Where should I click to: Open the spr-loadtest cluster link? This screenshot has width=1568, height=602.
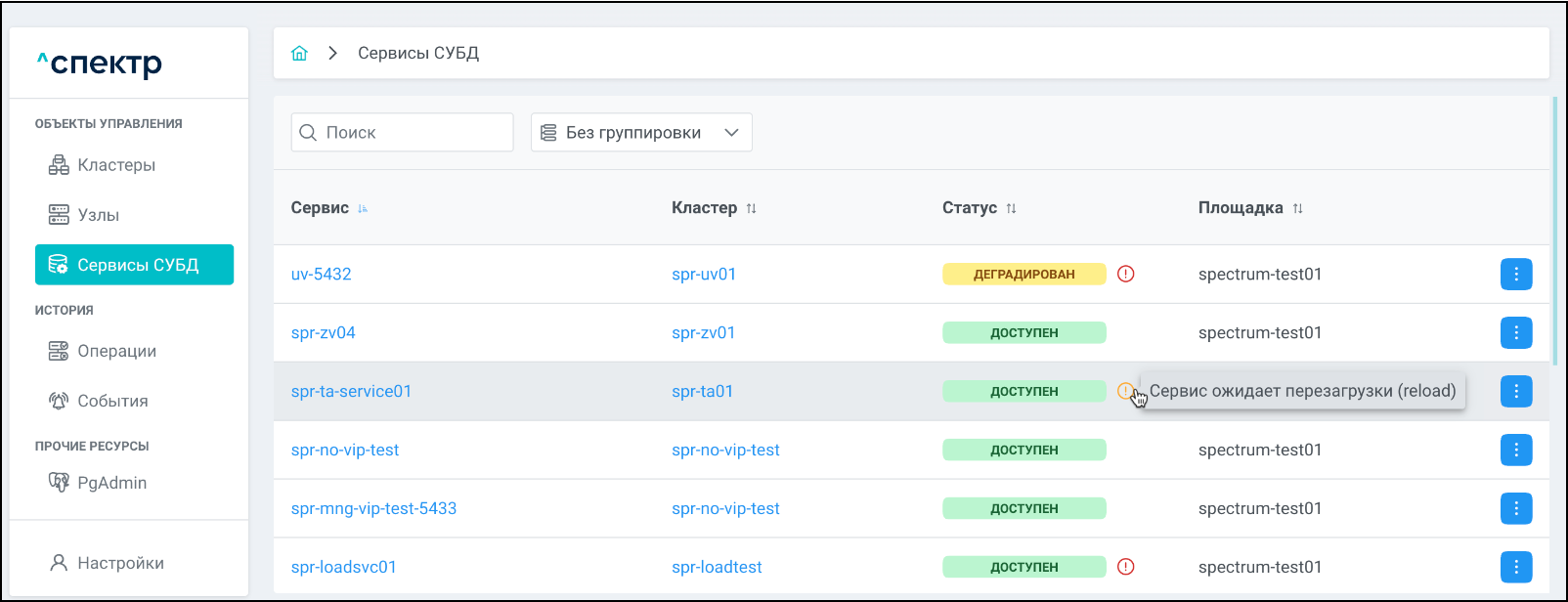pos(717,567)
